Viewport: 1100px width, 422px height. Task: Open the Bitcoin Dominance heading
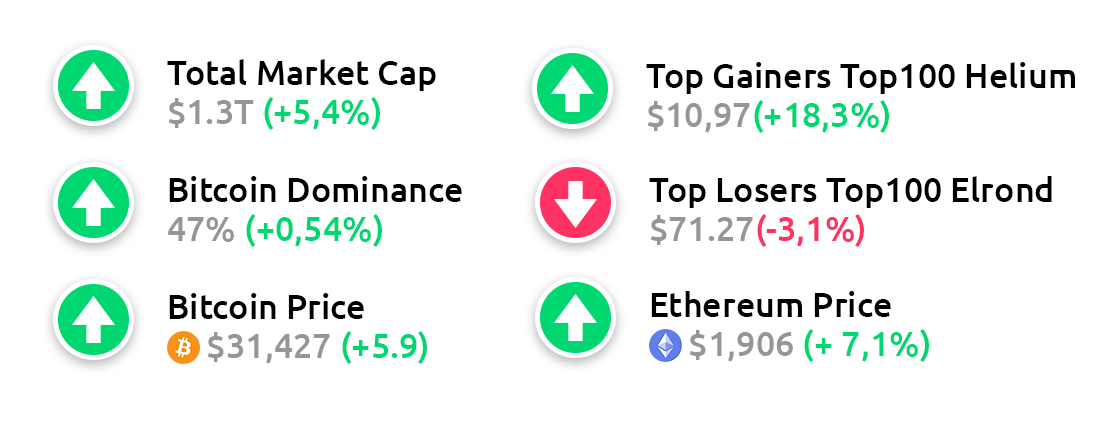point(315,191)
